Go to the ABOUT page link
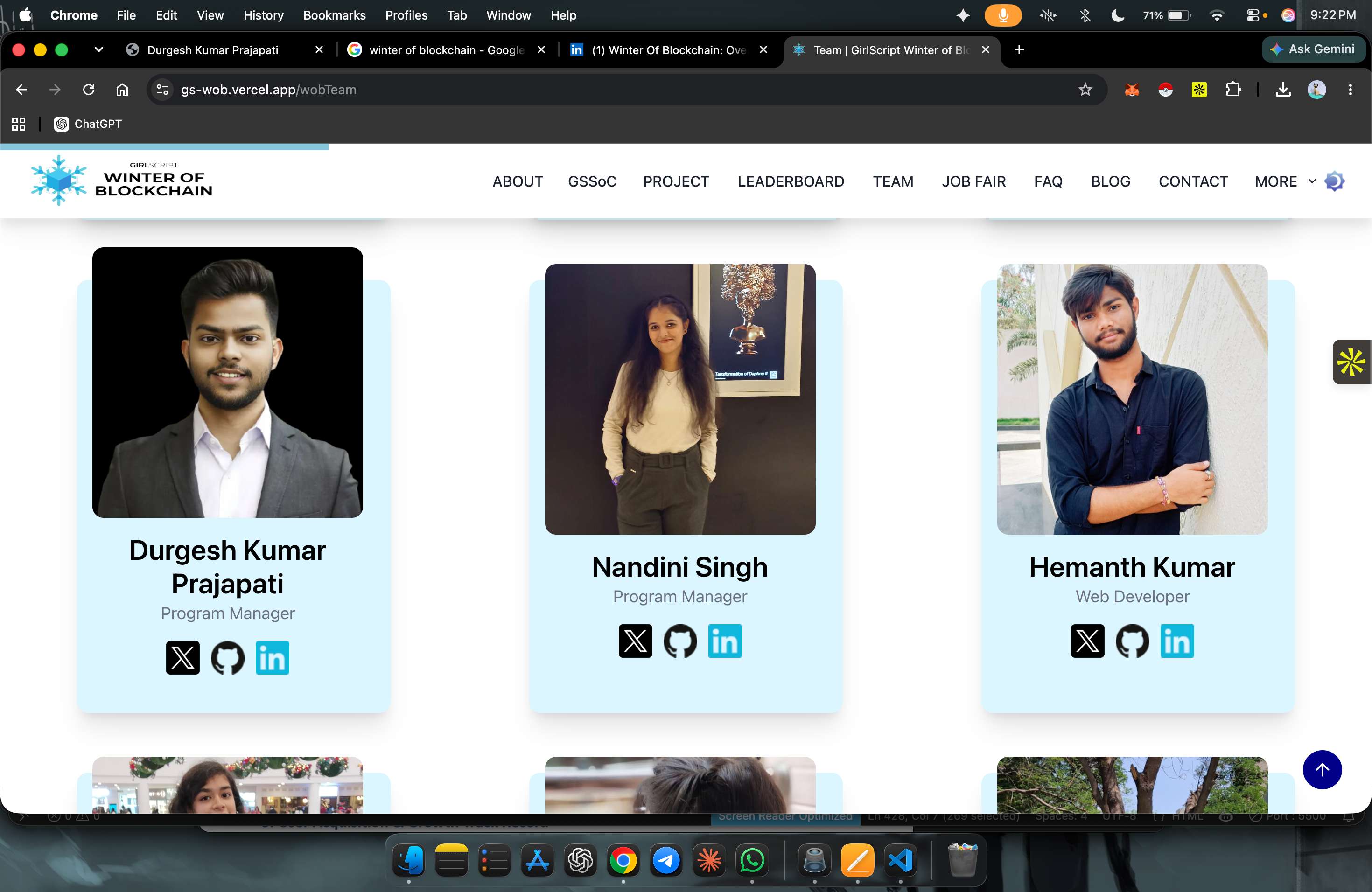1372x892 pixels. coord(518,181)
